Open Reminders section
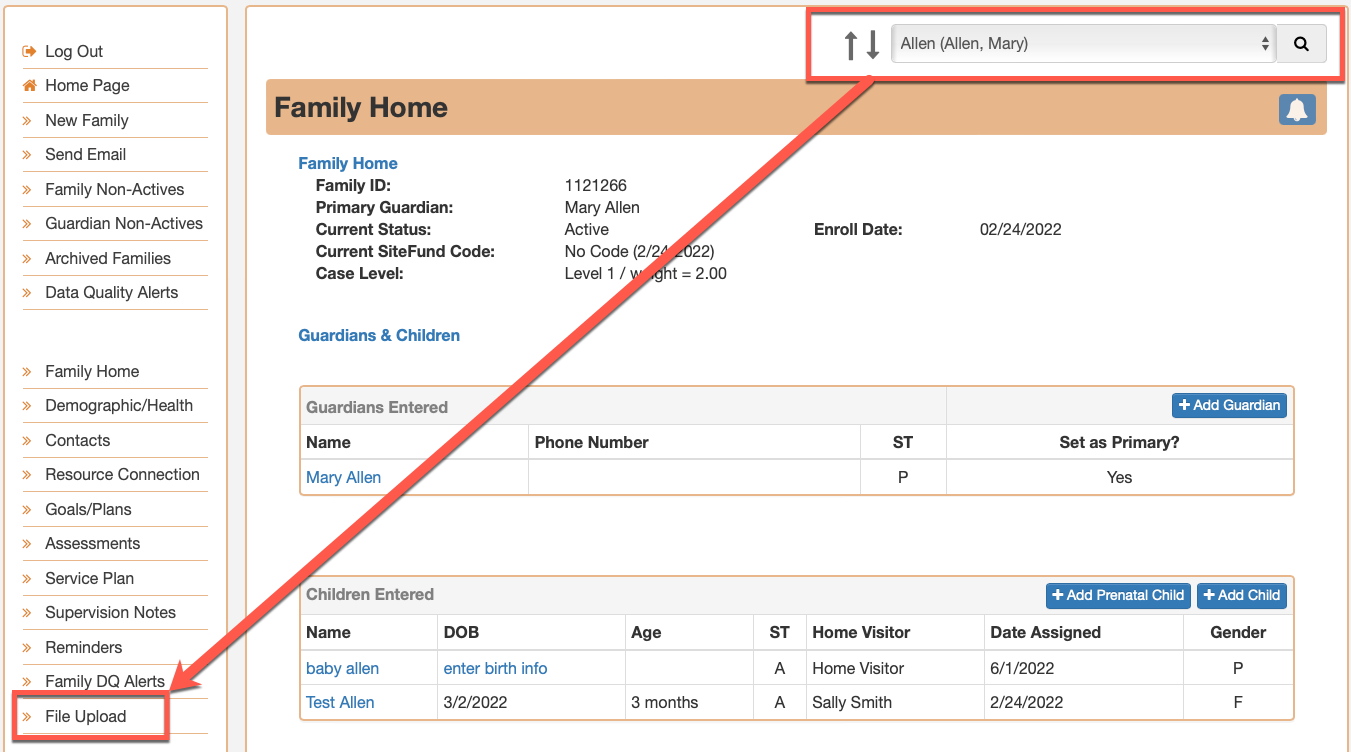The image size is (1351, 752). pos(83,647)
